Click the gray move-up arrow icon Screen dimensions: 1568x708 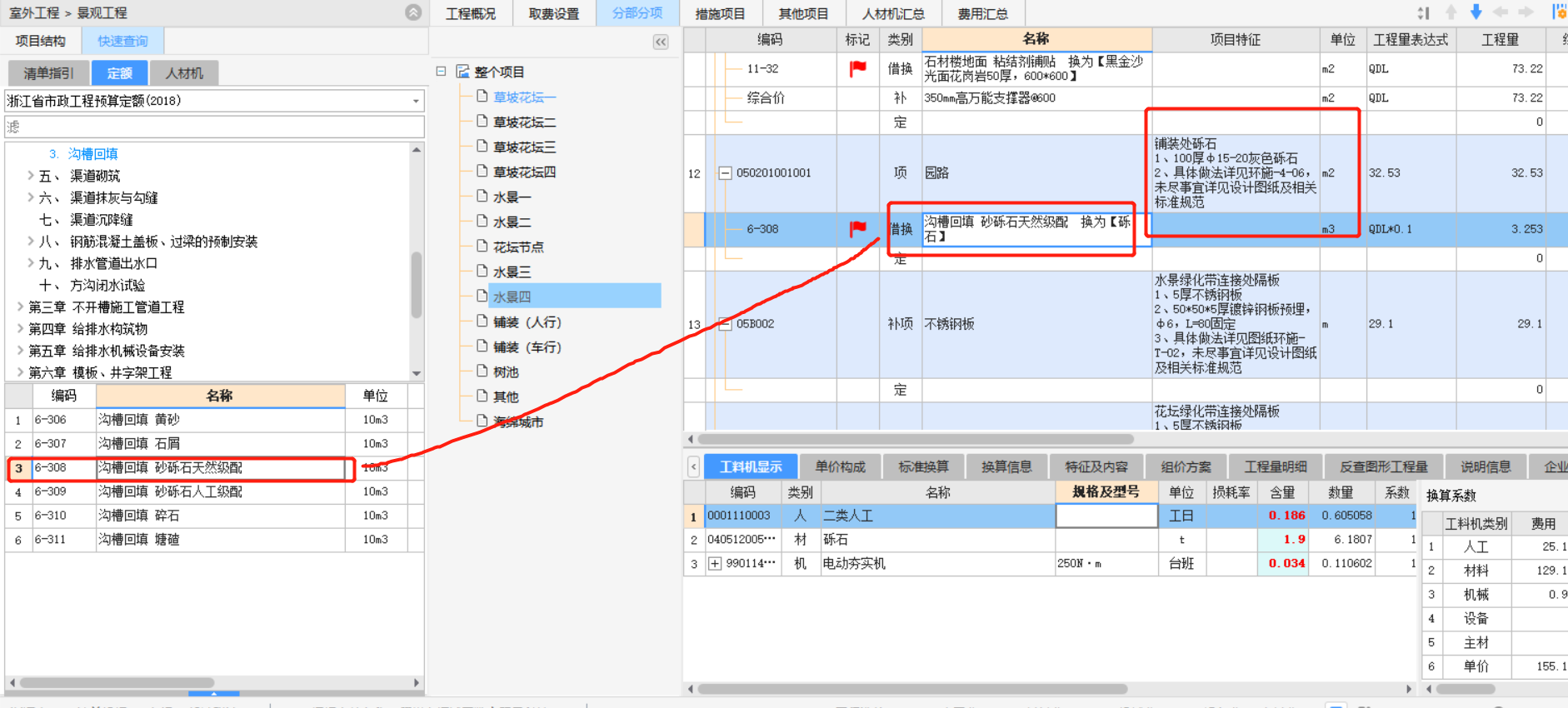[1451, 12]
